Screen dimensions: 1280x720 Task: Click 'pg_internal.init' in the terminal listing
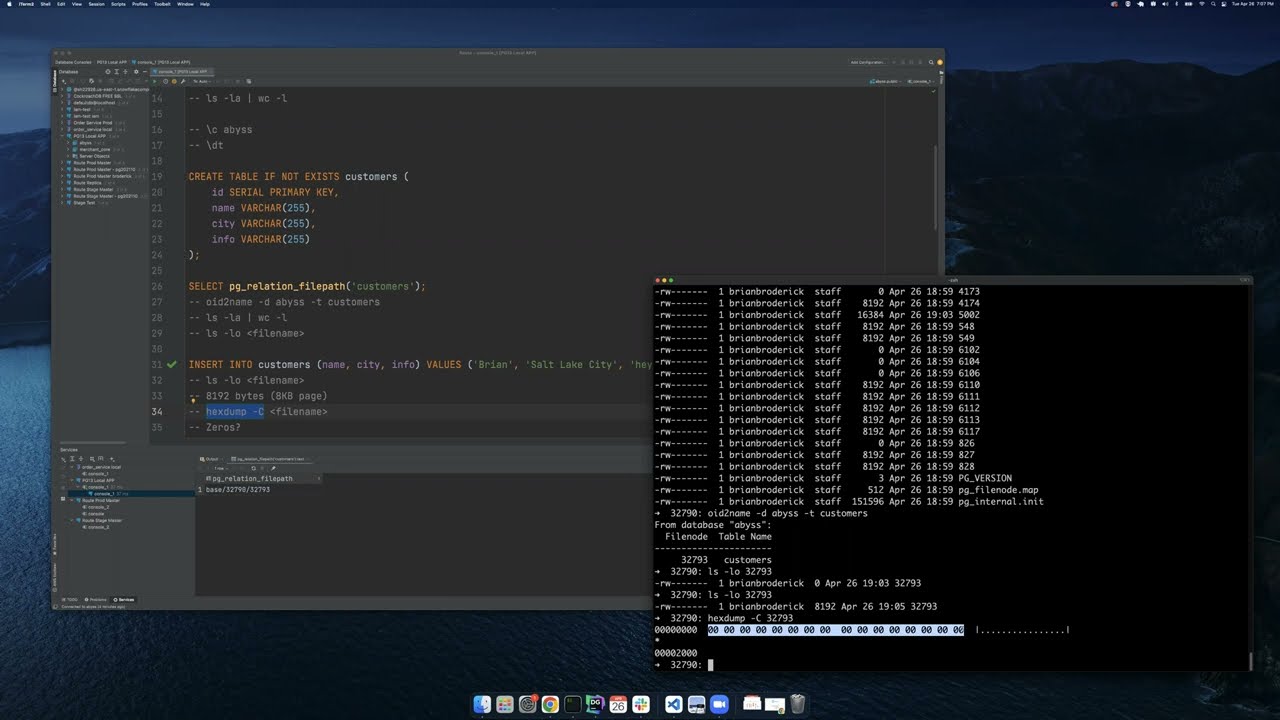click(x=1000, y=502)
